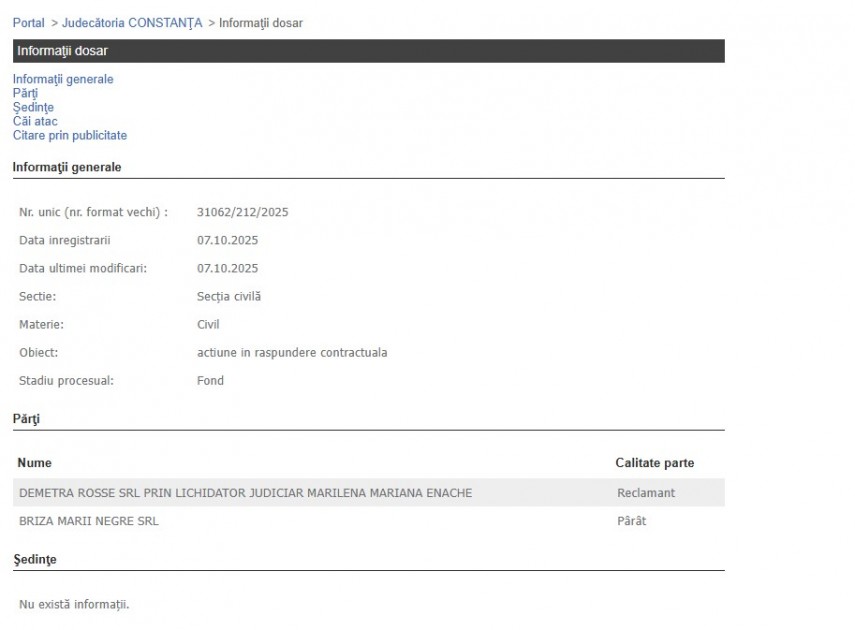Screen dimensions: 855x630
Task: Select the Data inregistrarii value 07.10.2025
Action: point(228,240)
